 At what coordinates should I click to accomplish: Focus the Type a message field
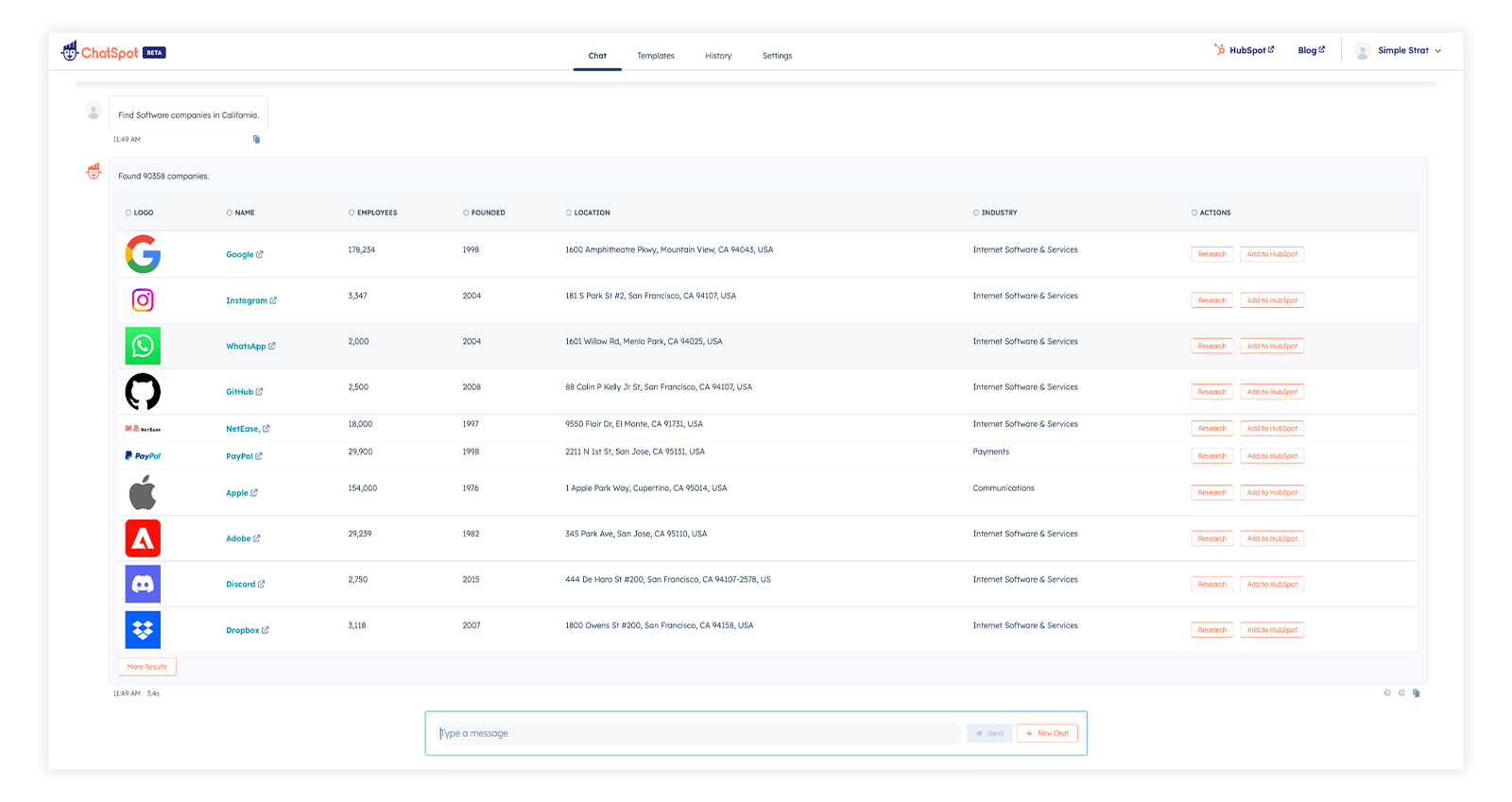click(x=698, y=733)
